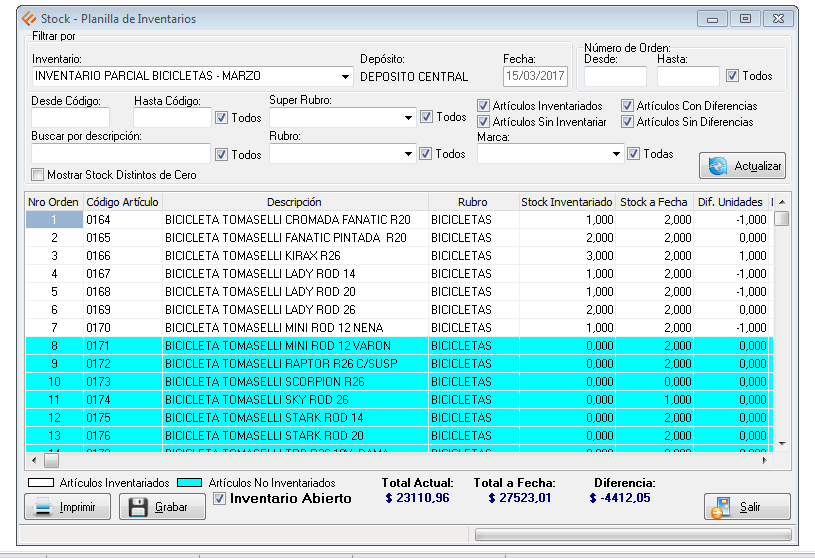This screenshot has width=815, height=558.
Task: Click the Stock Inventariado column header
Action: tap(566, 202)
